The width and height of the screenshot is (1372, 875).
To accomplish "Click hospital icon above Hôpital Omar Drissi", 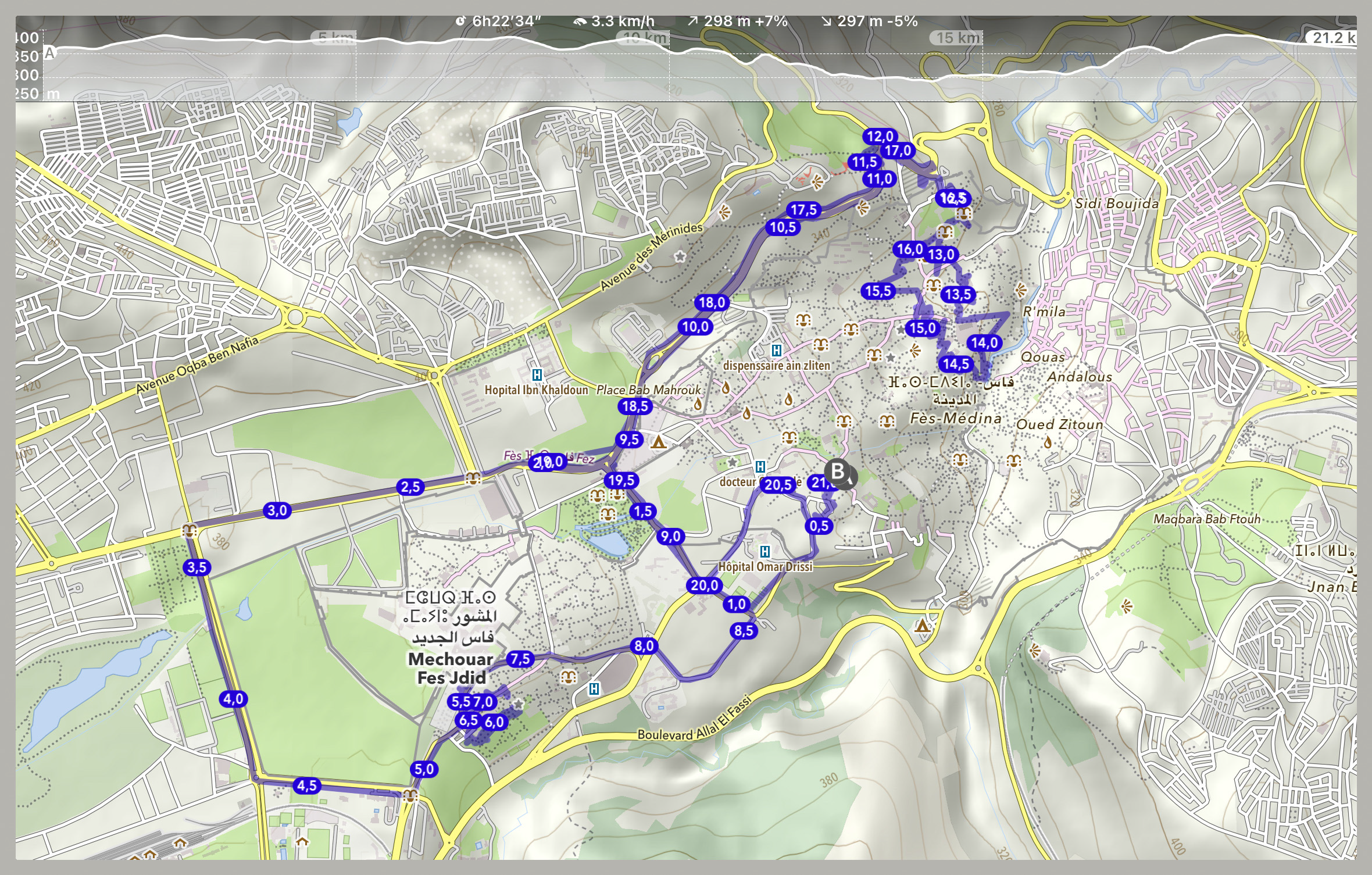I will tap(765, 551).
